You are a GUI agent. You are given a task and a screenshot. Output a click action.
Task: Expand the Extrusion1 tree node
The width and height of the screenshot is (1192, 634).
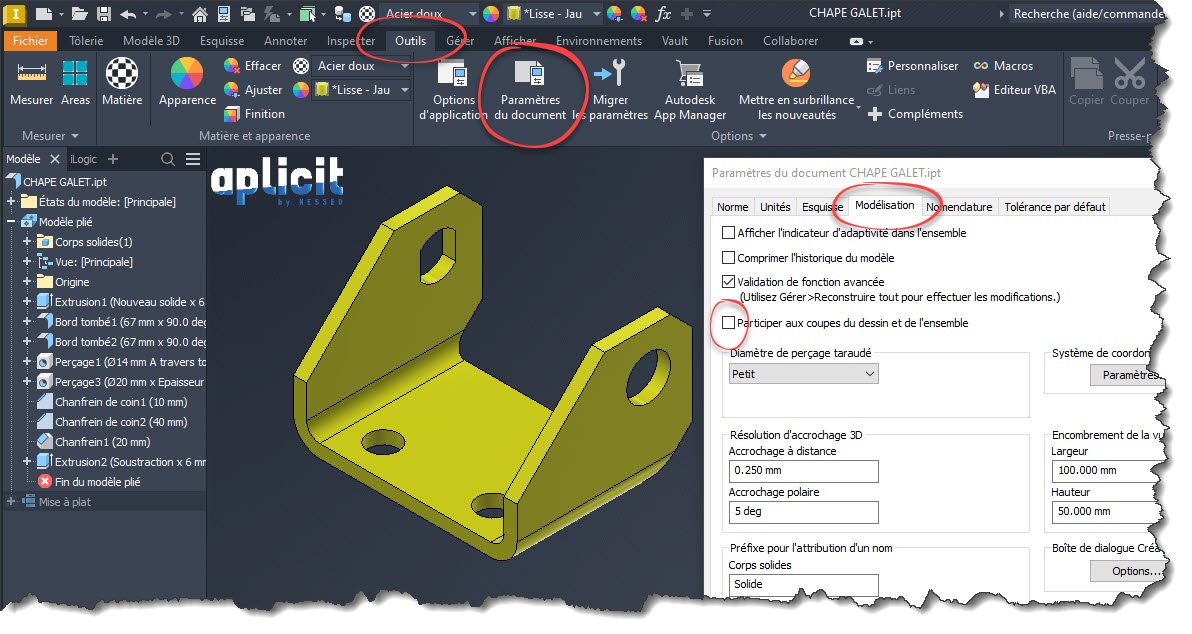(27, 302)
